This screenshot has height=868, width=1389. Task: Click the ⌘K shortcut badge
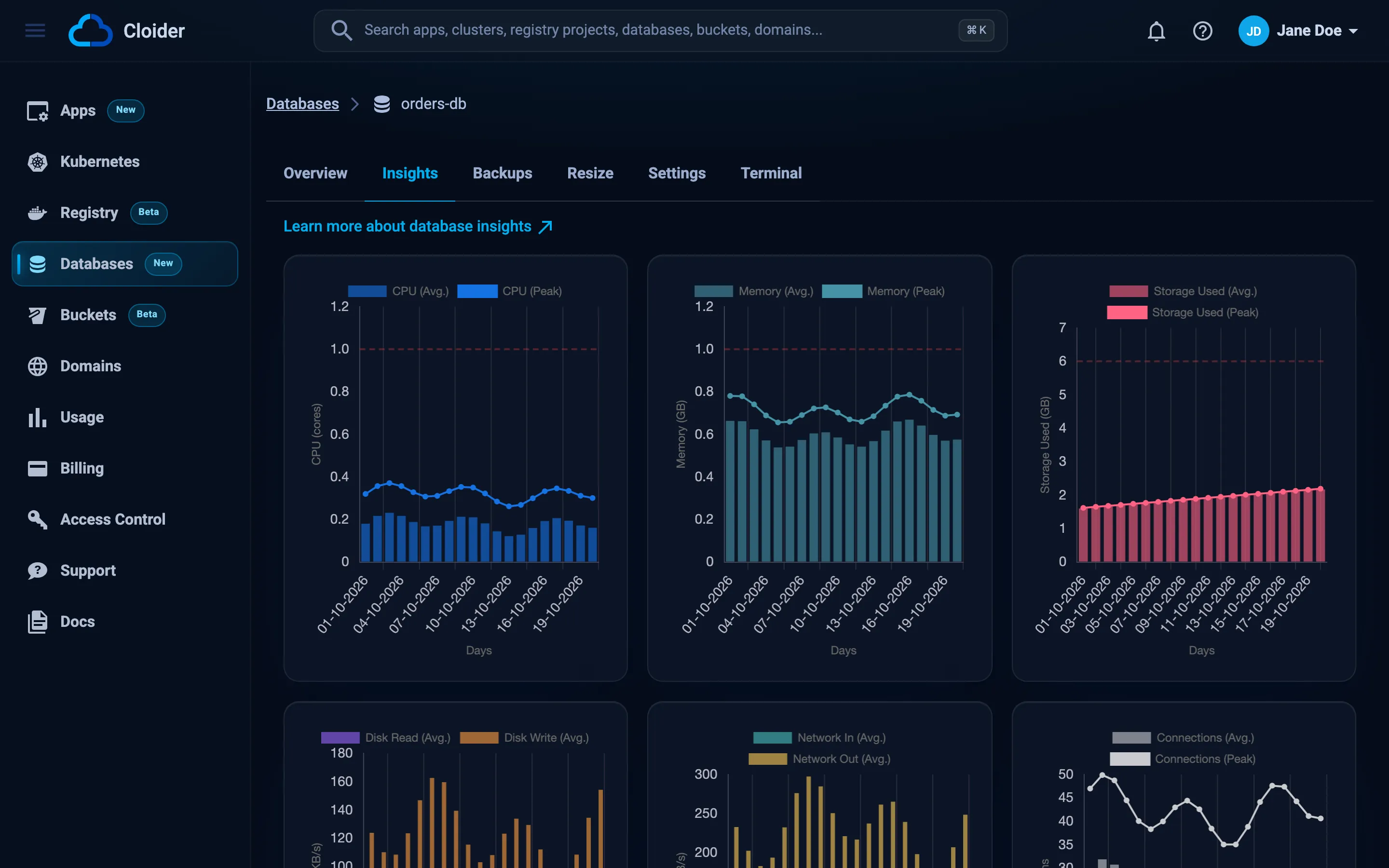tap(976, 30)
